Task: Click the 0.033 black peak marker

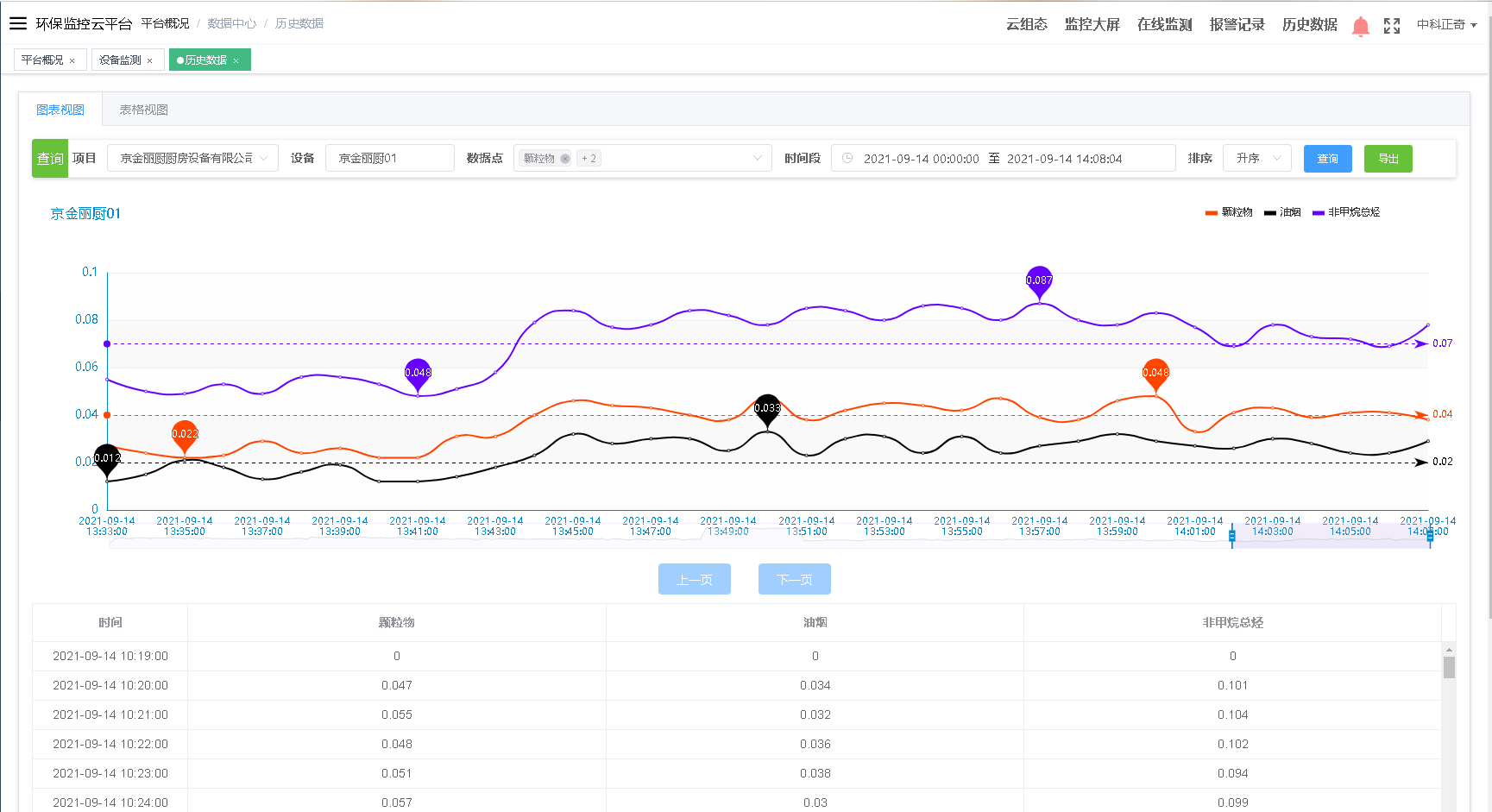Action: (x=767, y=408)
